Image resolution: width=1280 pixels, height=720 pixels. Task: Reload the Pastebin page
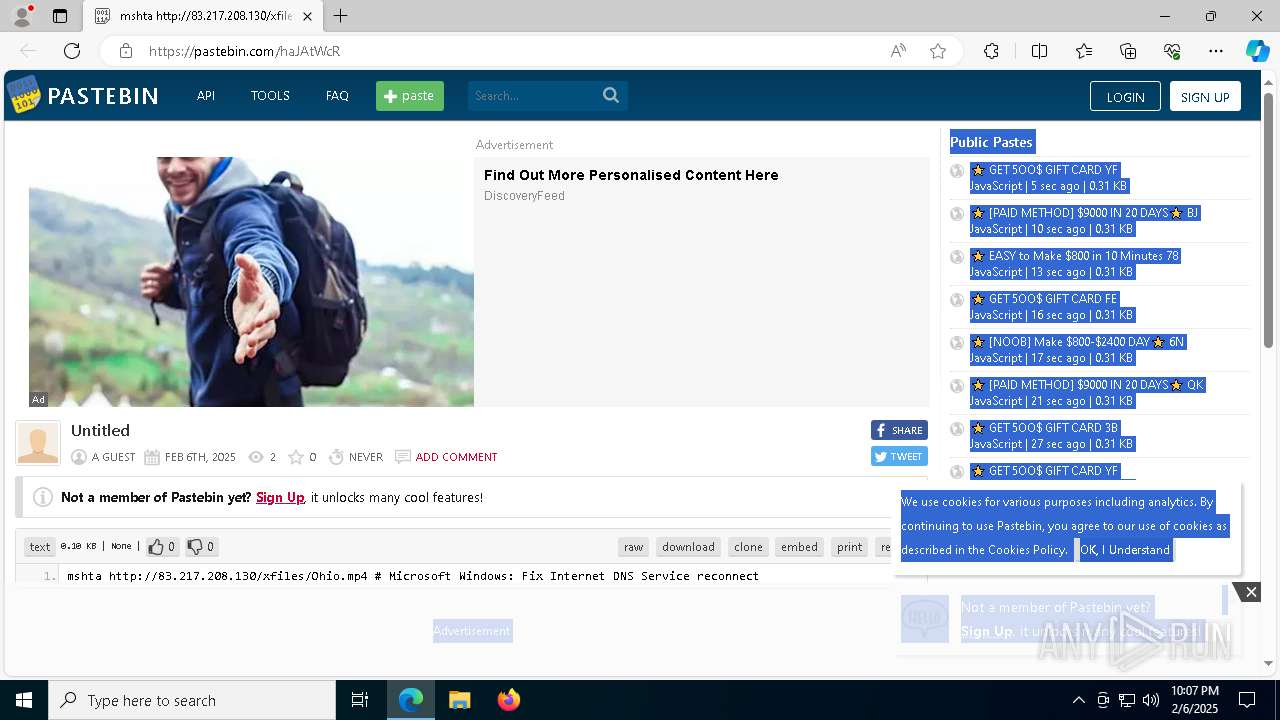(x=72, y=51)
